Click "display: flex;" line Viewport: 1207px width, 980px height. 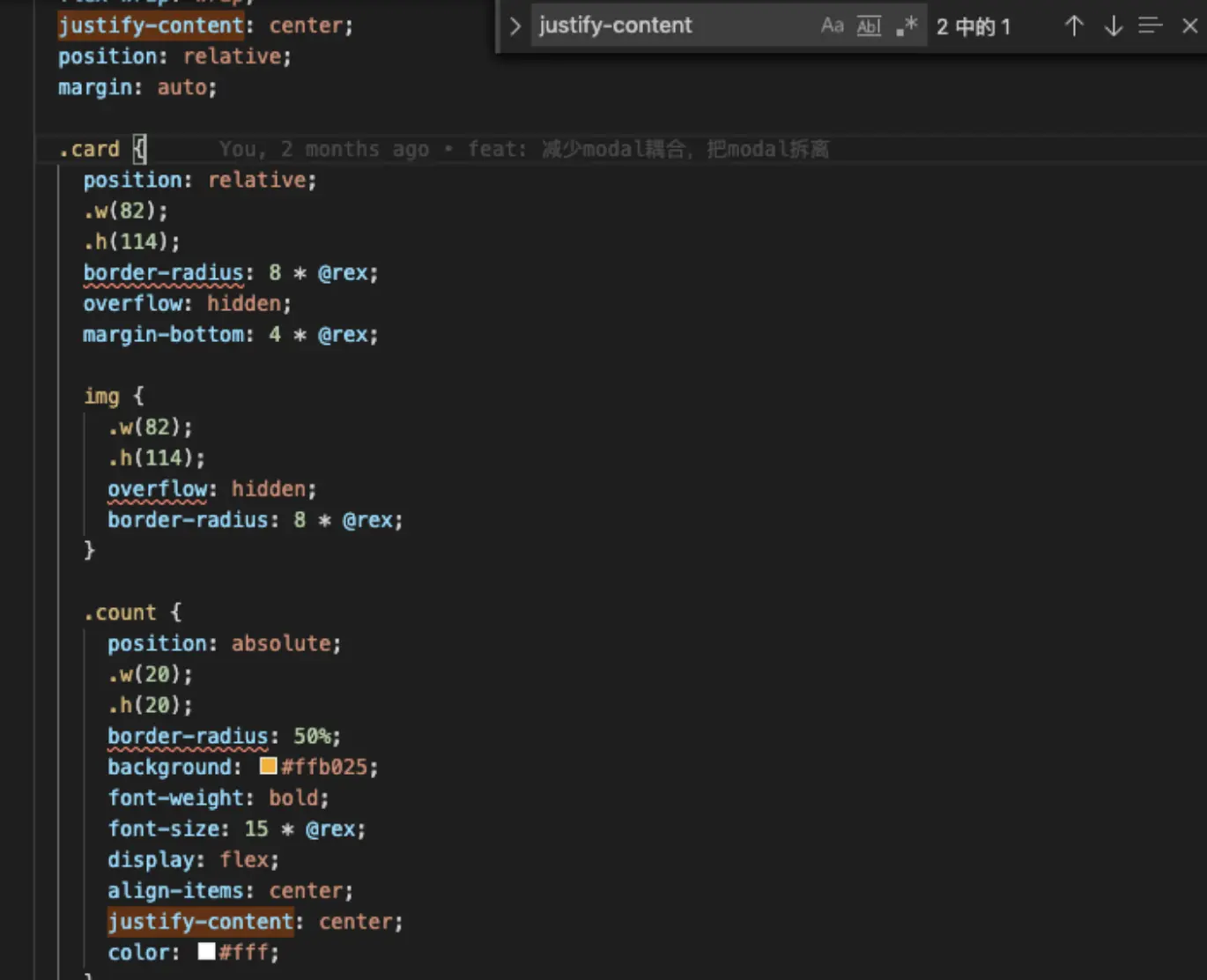click(x=194, y=859)
